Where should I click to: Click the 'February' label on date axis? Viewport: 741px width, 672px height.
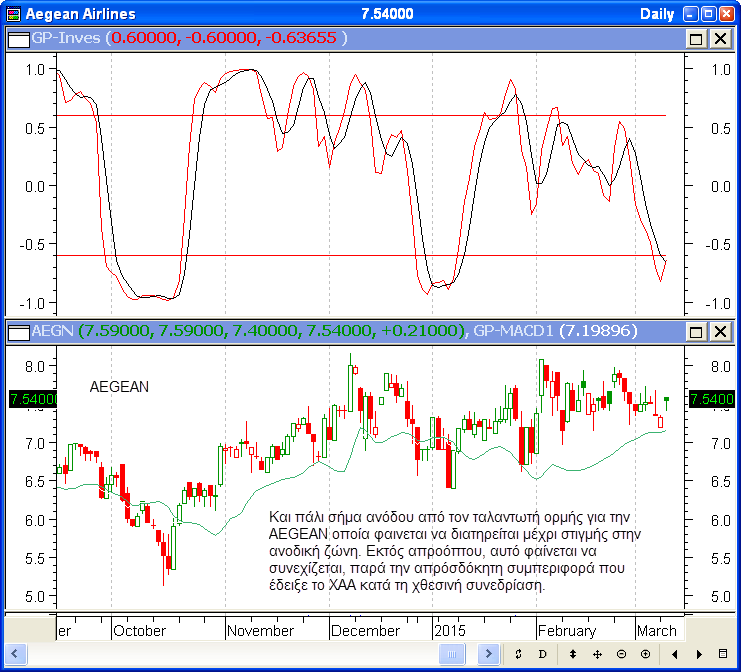click(567, 631)
